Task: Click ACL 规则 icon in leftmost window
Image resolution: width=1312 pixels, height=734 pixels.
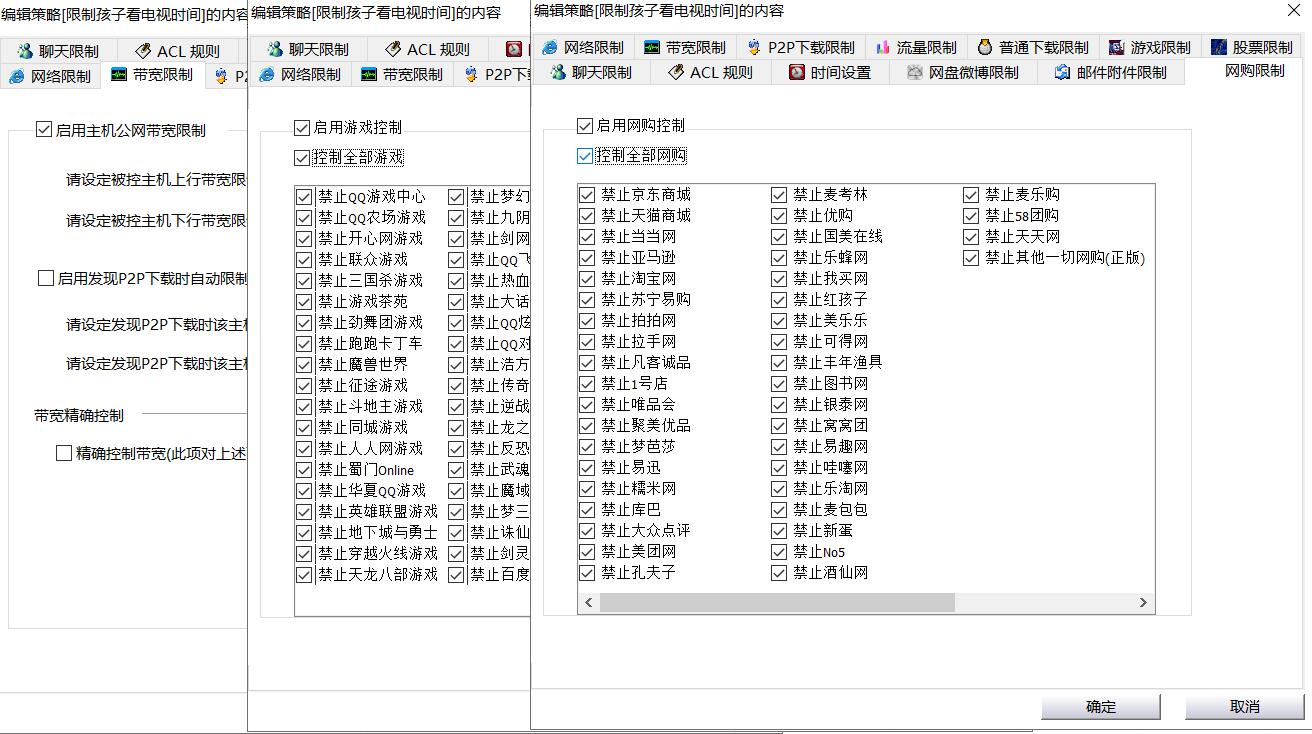Action: click(143, 51)
